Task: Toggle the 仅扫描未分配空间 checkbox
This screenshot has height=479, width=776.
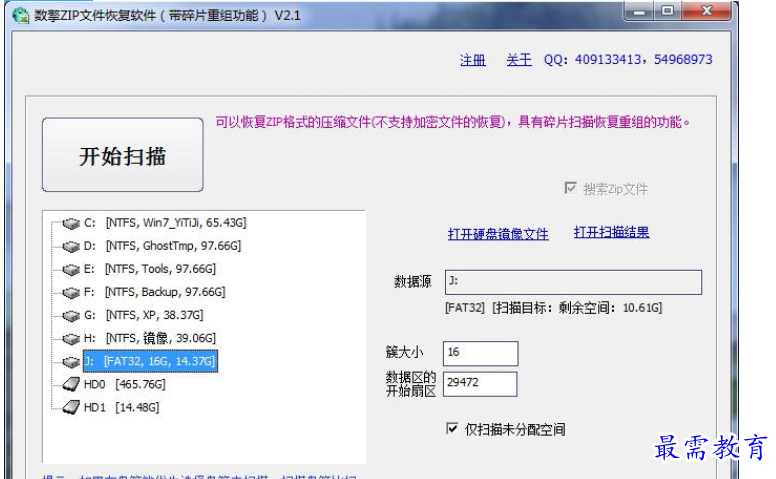Action: coord(452,429)
